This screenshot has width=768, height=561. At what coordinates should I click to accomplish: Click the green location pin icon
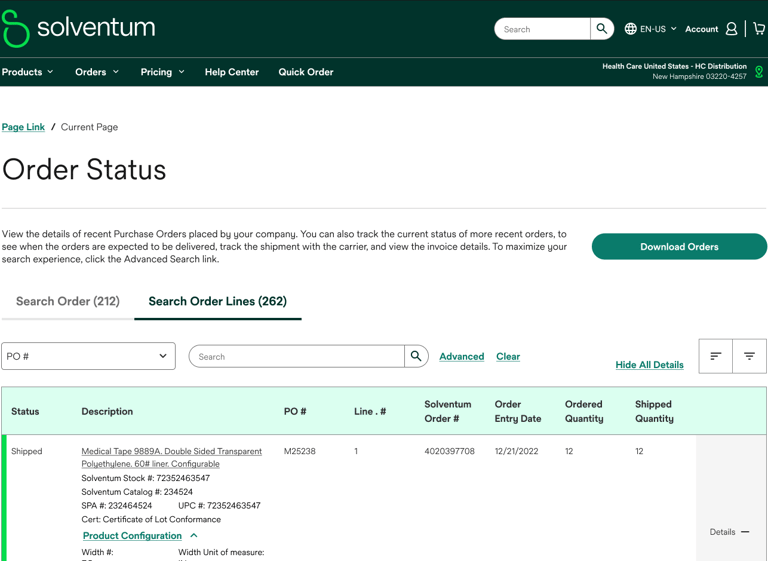[x=759, y=72]
